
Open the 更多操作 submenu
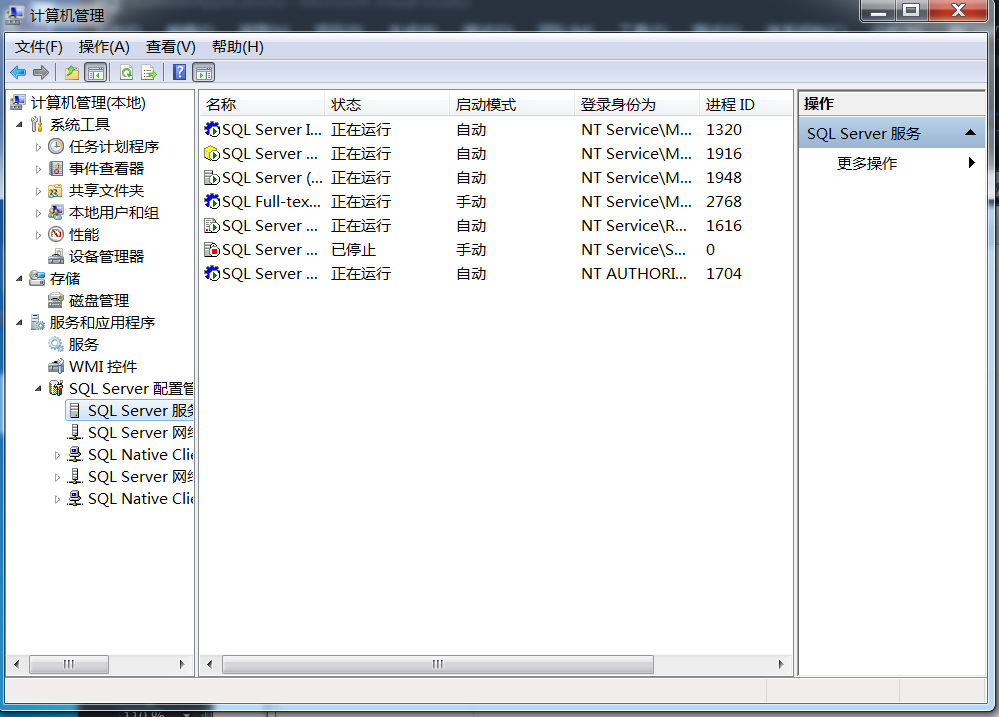[x=892, y=164]
